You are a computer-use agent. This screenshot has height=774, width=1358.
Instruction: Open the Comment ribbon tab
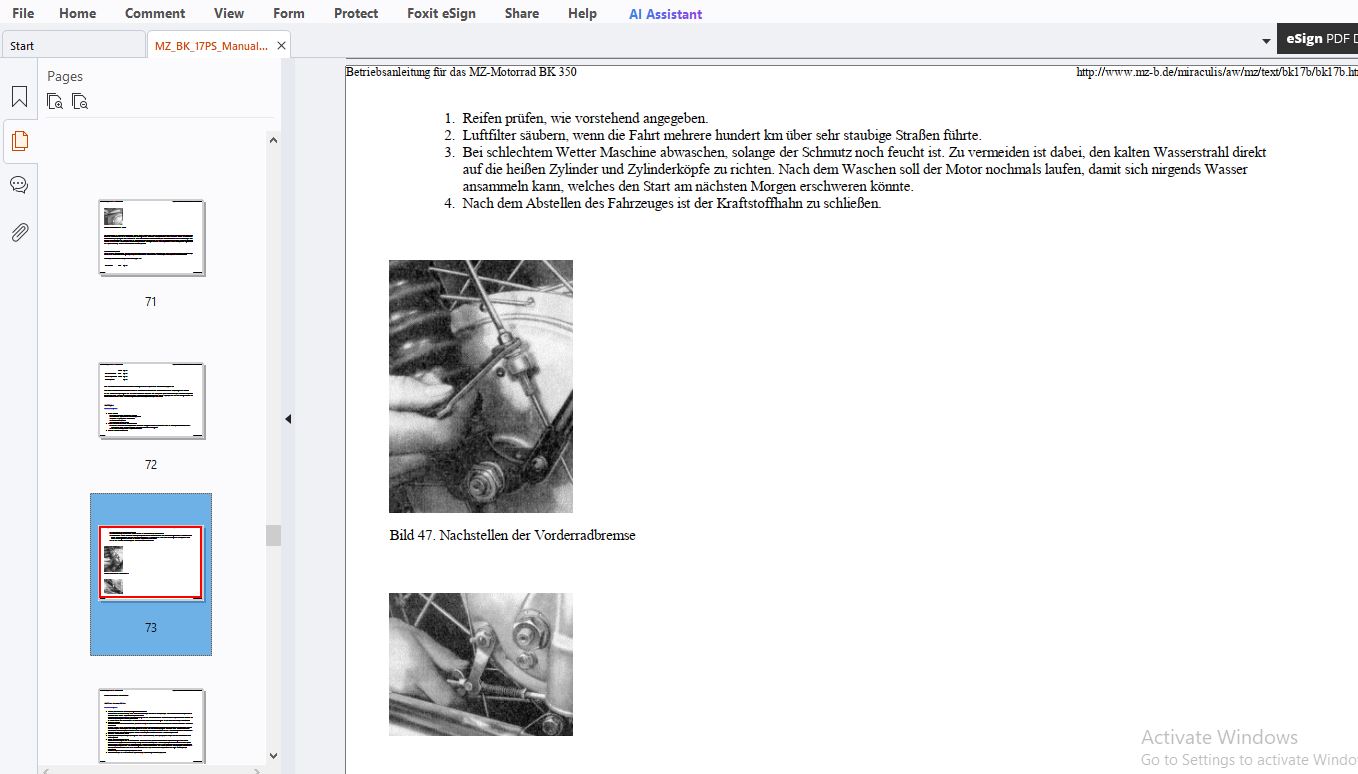pos(155,13)
